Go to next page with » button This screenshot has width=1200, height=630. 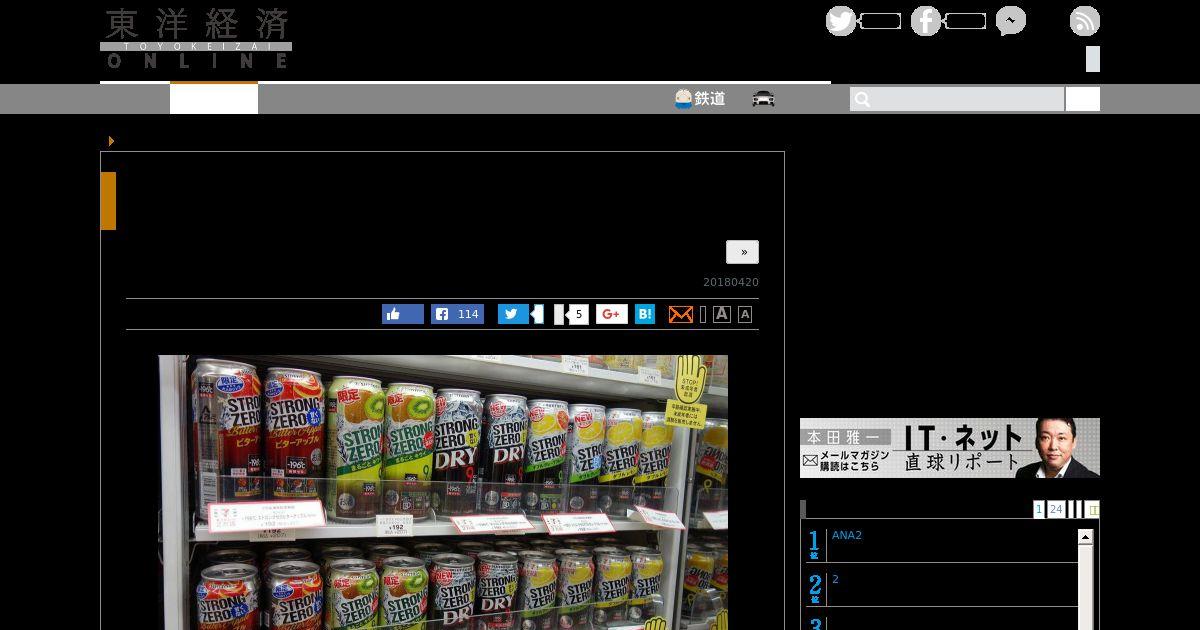(743, 252)
